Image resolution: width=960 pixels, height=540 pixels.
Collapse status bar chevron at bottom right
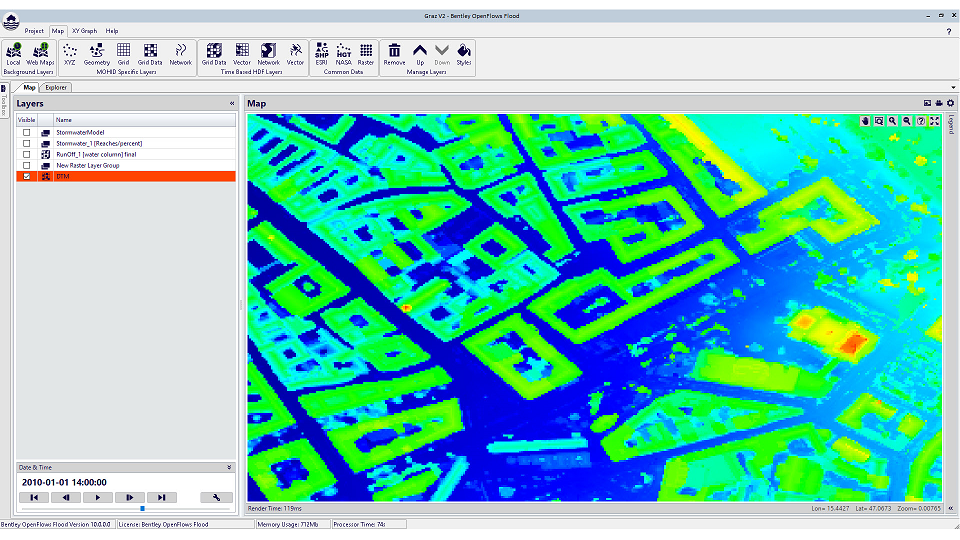pos(951,508)
